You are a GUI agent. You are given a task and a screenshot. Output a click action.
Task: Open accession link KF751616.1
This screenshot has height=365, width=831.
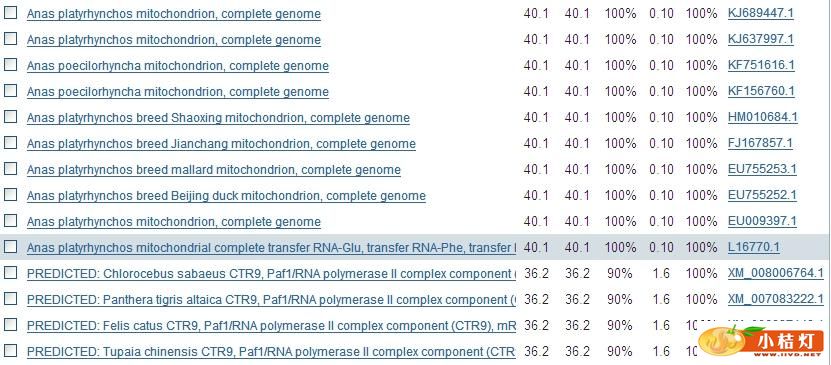761,65
